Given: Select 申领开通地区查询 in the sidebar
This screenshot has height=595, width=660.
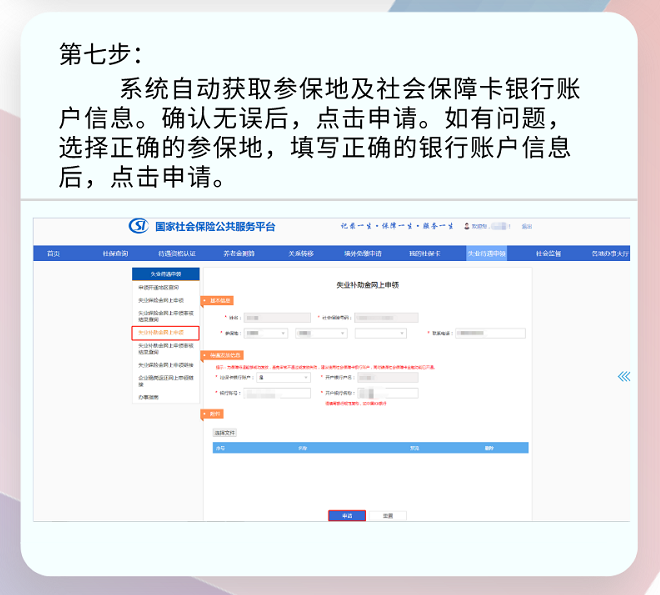Looking at the screenshot, I should click(159, 287).
